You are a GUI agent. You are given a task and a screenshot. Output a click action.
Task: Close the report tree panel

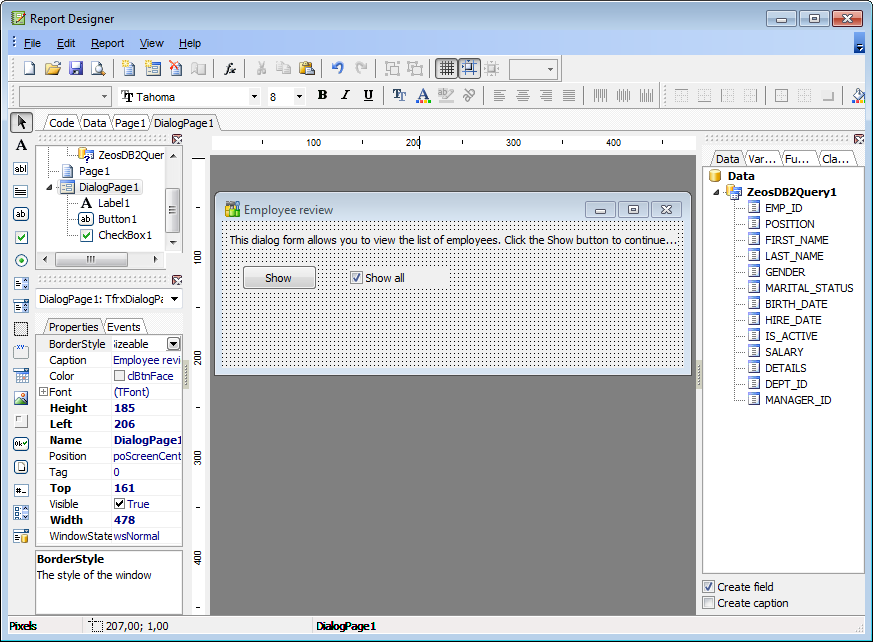tap(177, 139)
